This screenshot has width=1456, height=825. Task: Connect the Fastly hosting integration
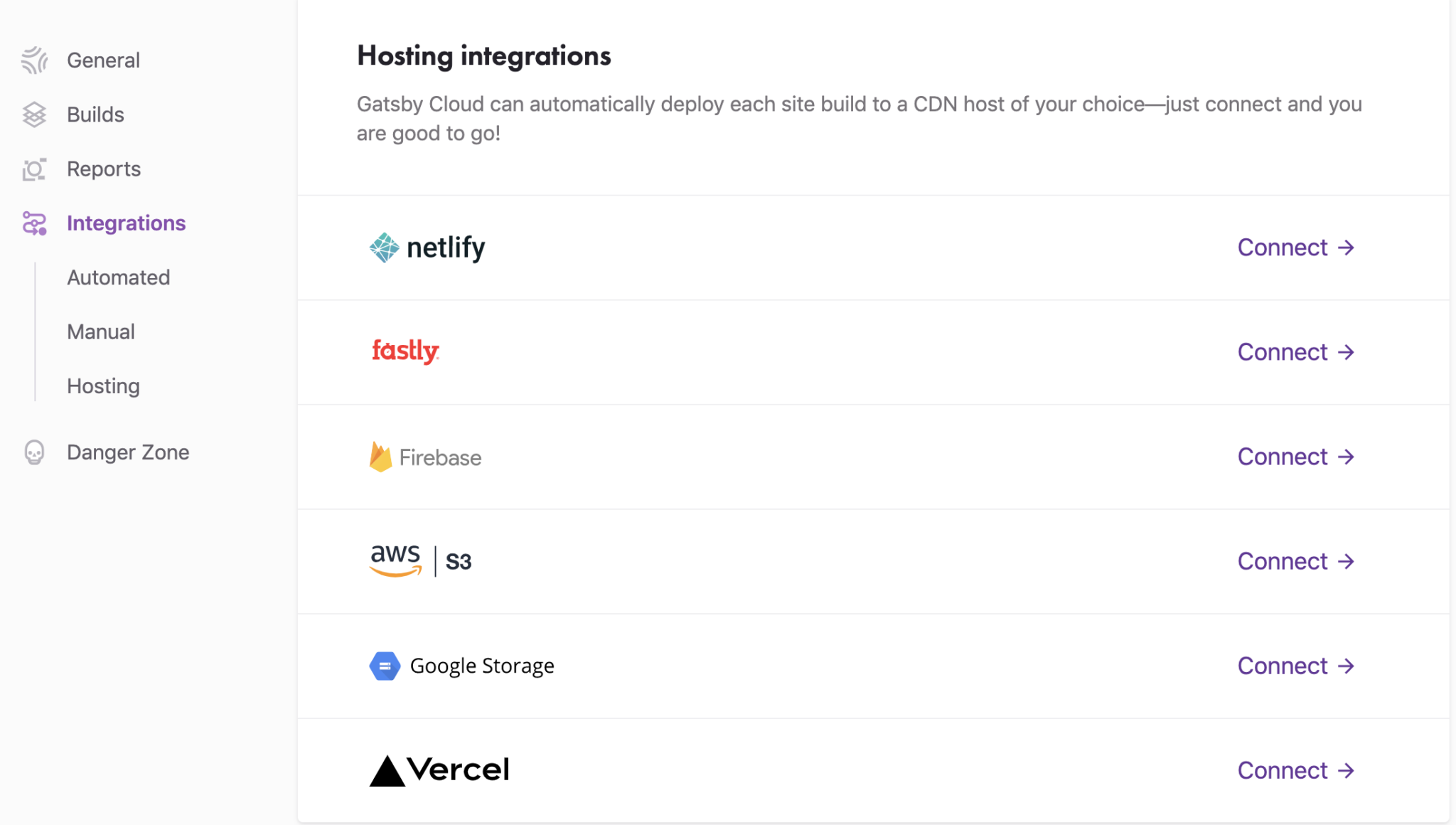(1295, 352)
